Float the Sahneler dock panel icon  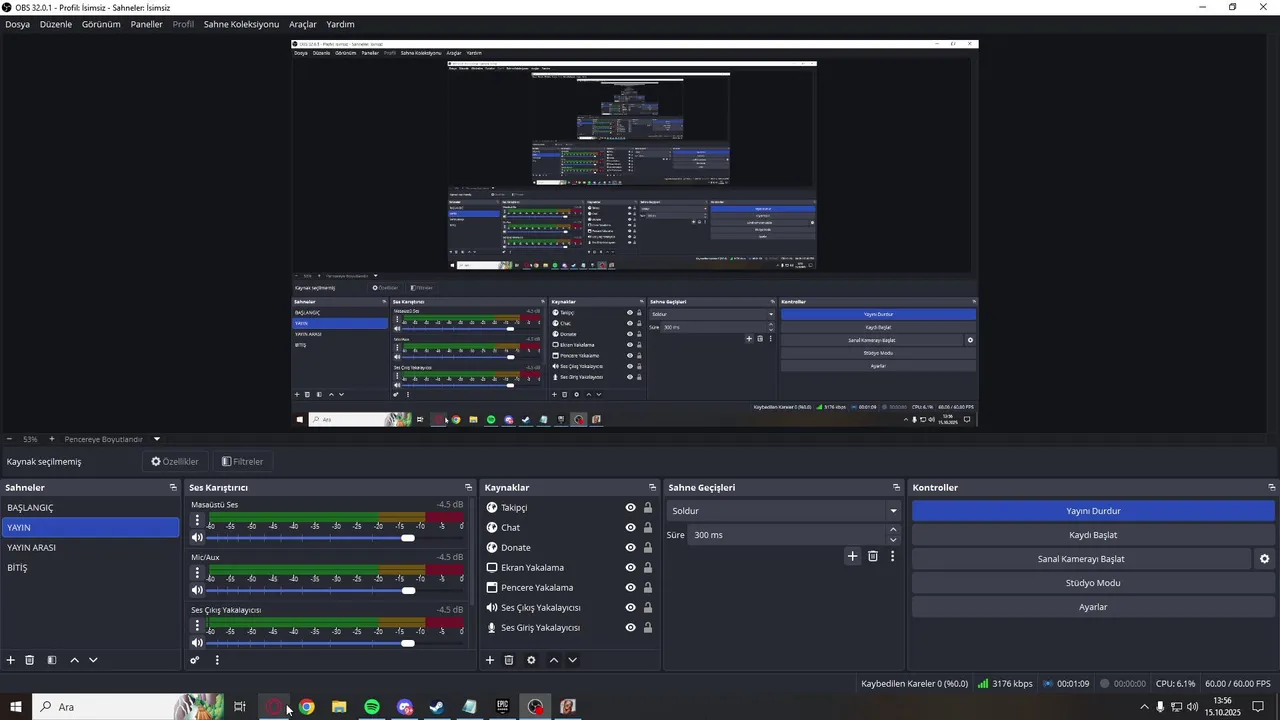pos(173,488)
